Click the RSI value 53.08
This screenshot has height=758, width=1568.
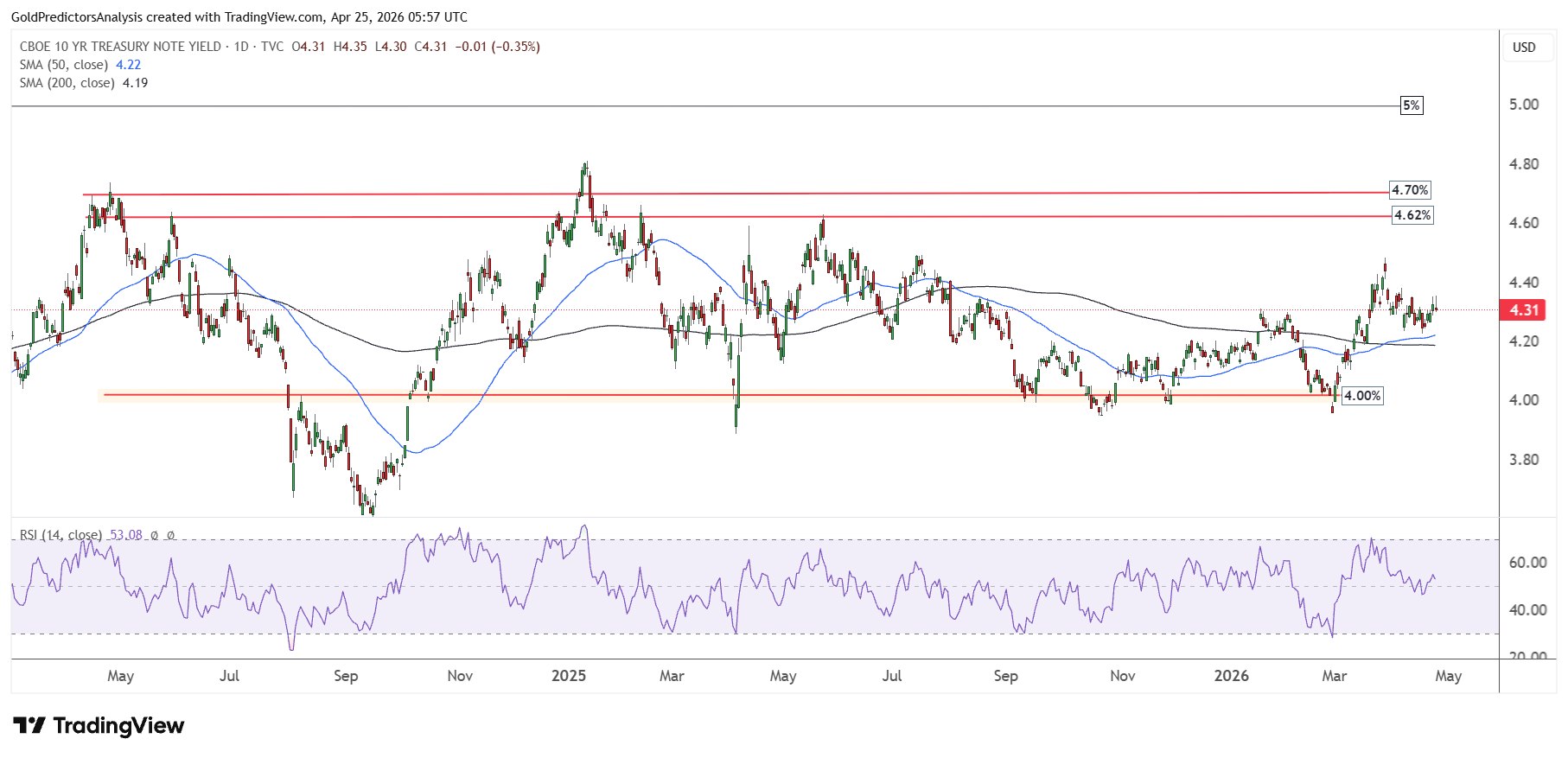click(x=126, y=535)
